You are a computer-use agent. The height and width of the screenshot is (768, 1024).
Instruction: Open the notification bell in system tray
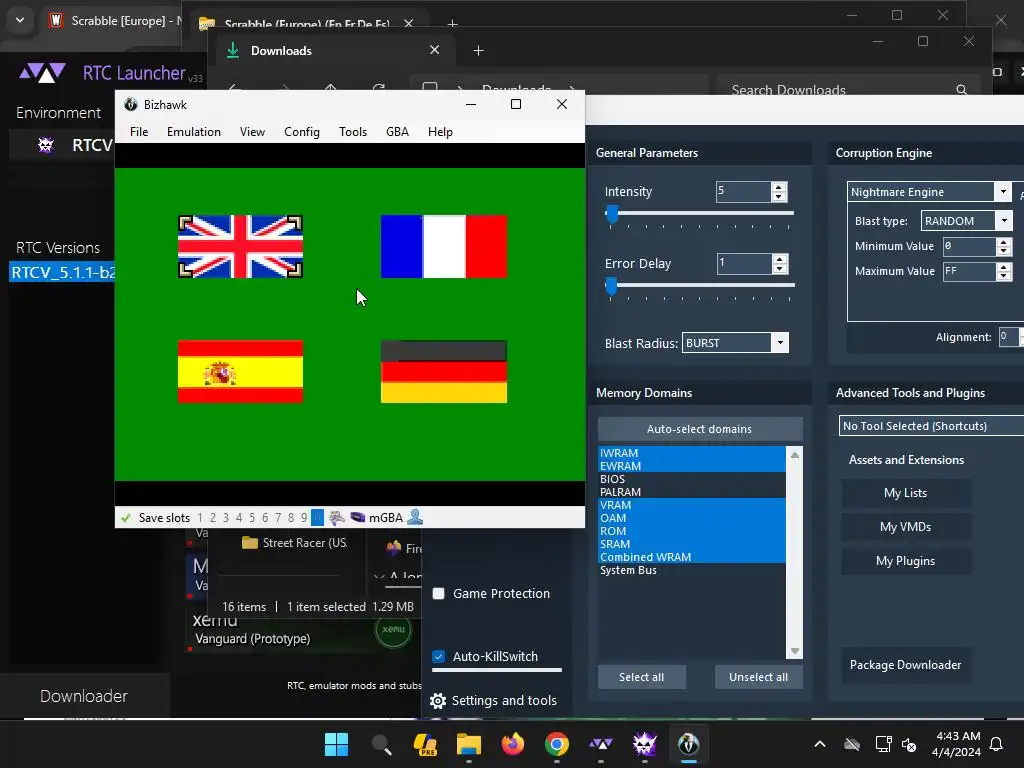pyautogui.click(x=997, y=744)
